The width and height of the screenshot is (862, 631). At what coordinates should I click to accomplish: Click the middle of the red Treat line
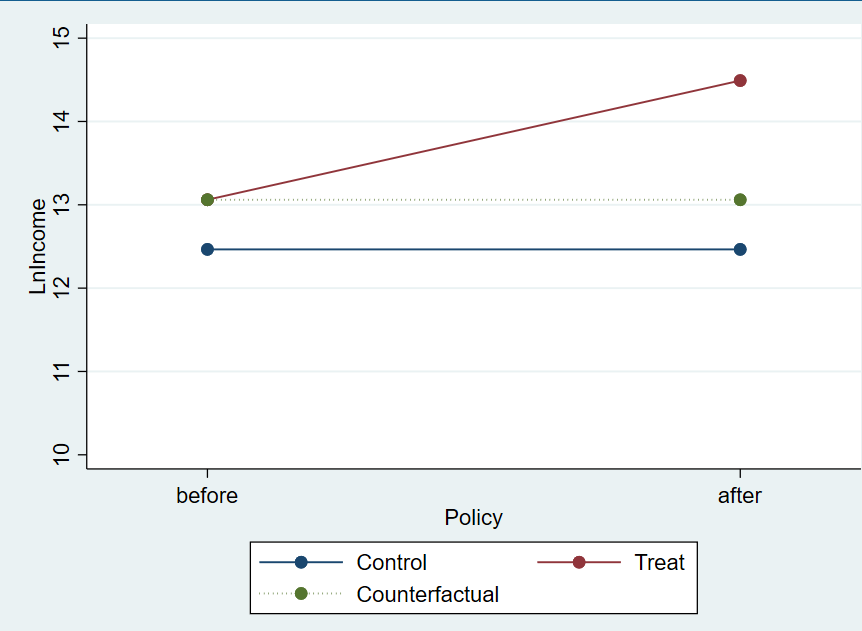(x=473, y=140)
